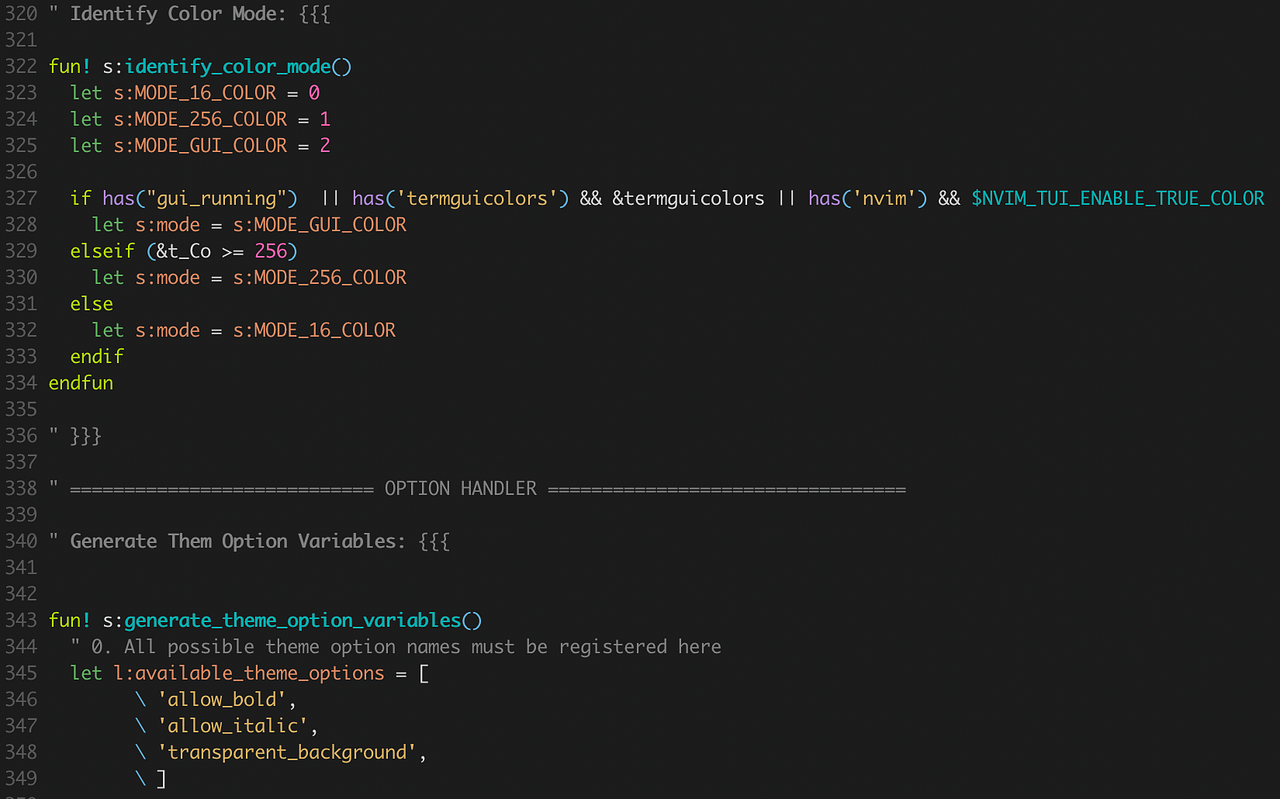Click the number 256 on line 329
Image resolution: width=1280 pixels, height=799 pixels.
click(271, 250)
